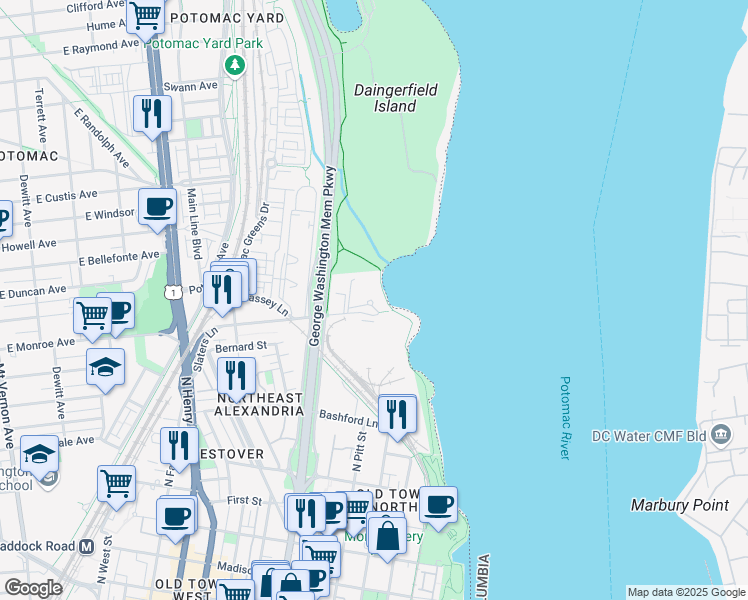Screen dimensions: 748x600
Task: Select the Swann Ave street label
Action: tap(190, 87)
